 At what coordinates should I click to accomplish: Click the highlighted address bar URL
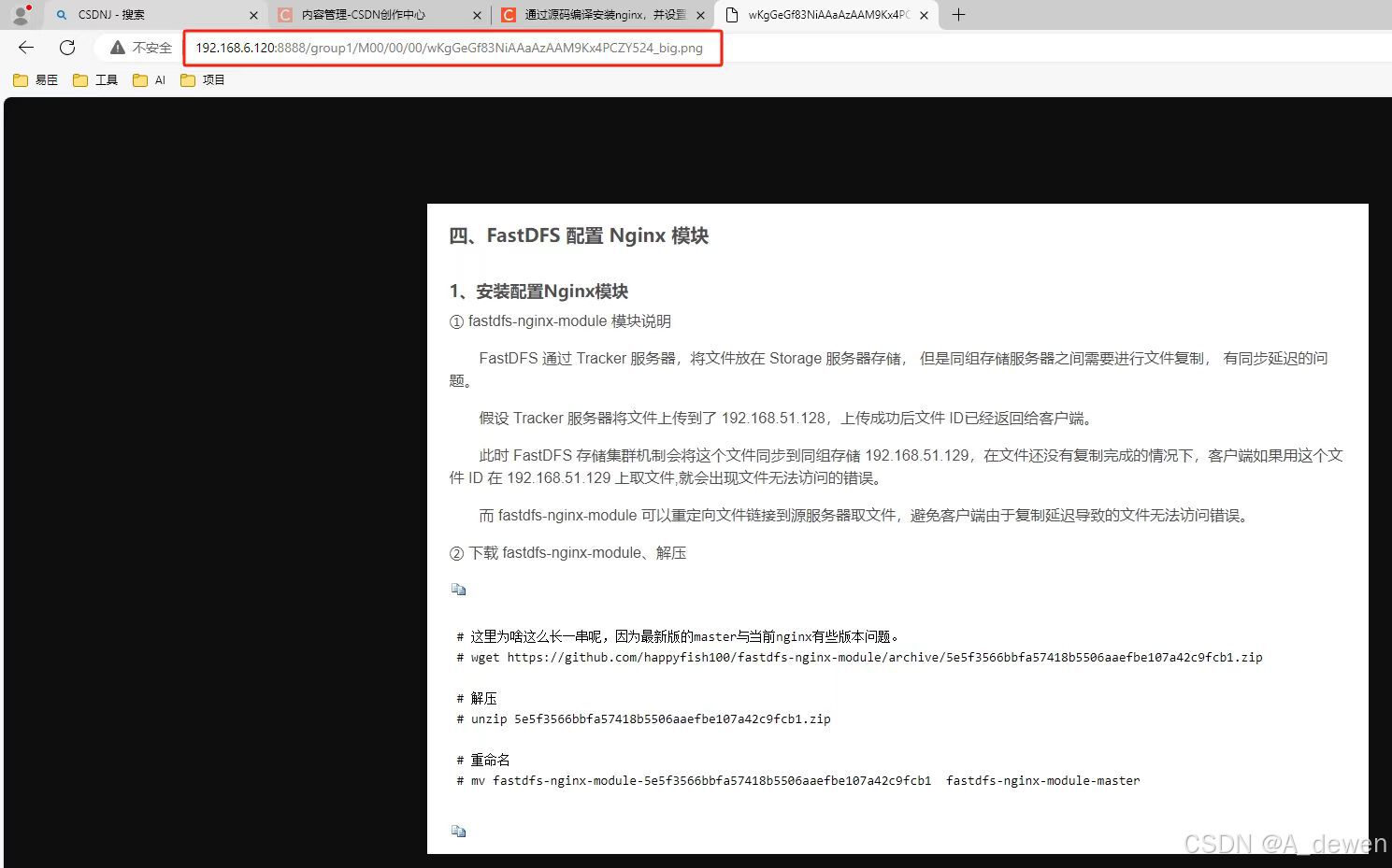tap(447, 48)
